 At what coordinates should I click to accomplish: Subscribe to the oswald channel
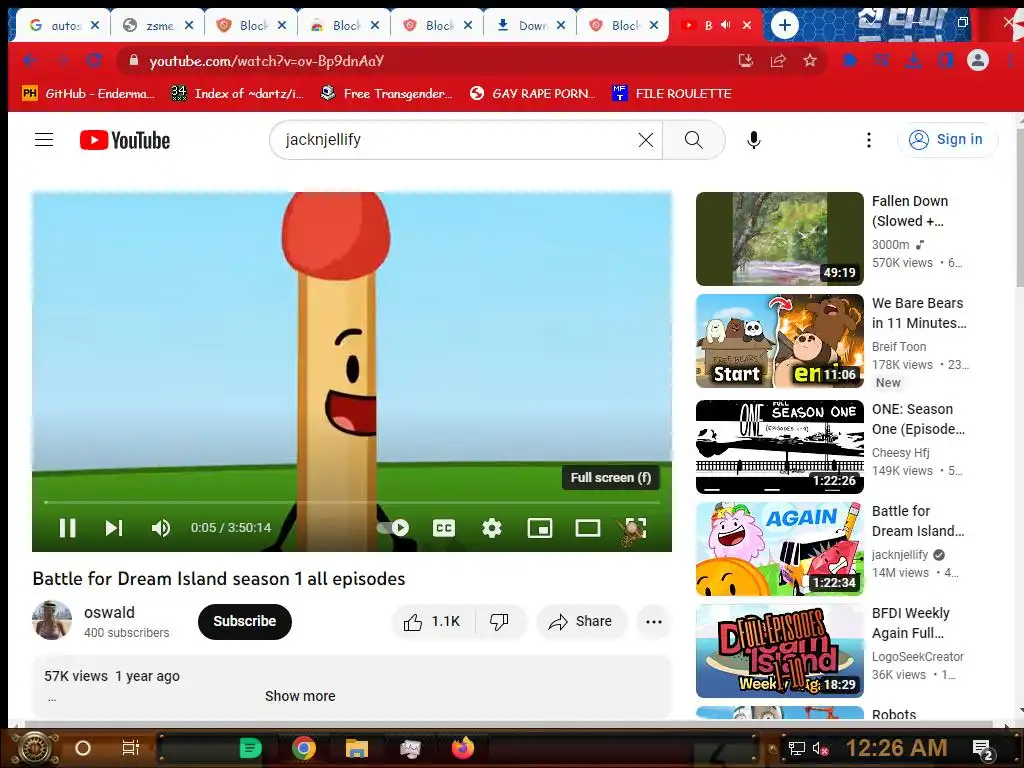coord(244,621)
